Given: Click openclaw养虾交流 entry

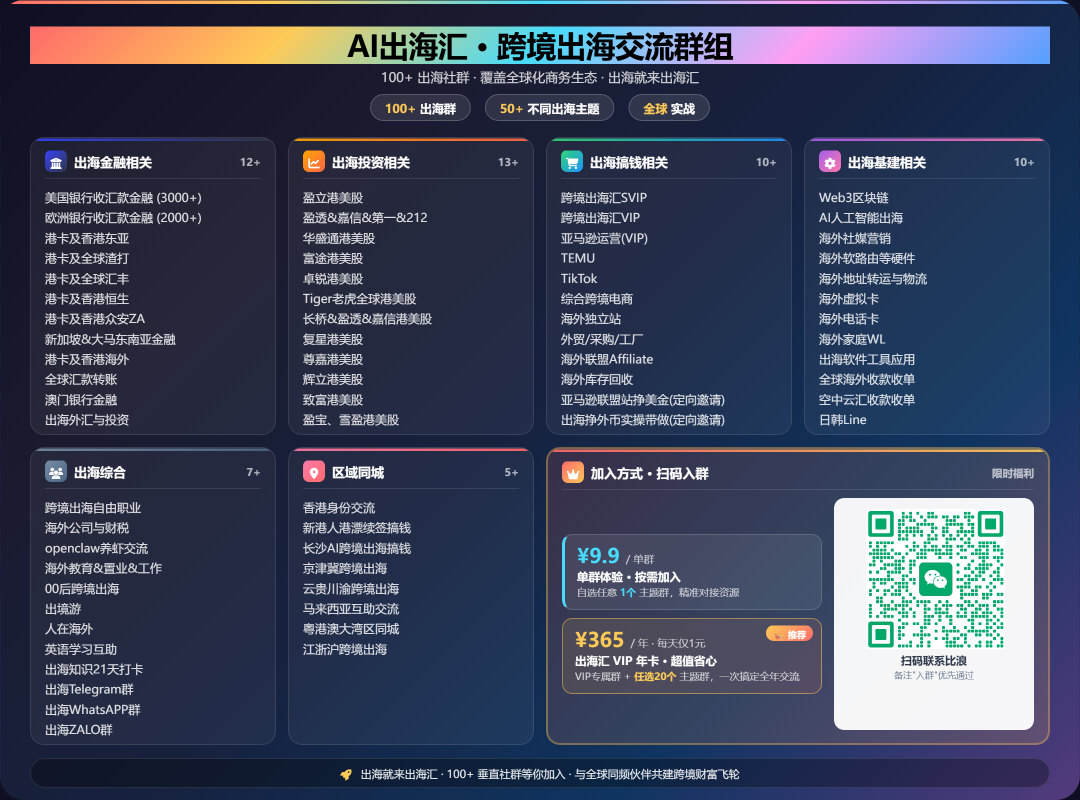Looking at the screenshot, I should (96, 548).
